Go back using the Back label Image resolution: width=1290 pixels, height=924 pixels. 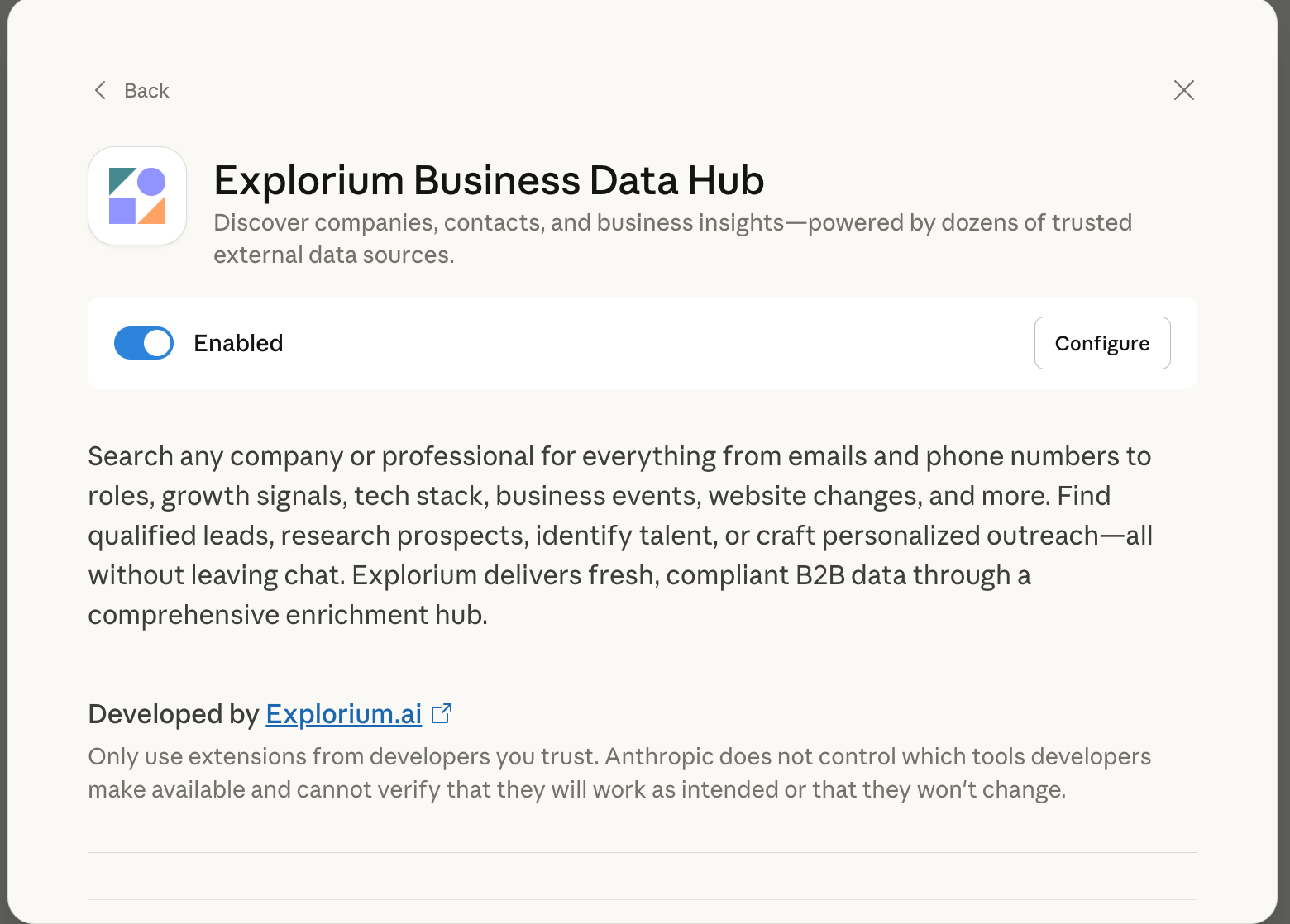(146, 91)
